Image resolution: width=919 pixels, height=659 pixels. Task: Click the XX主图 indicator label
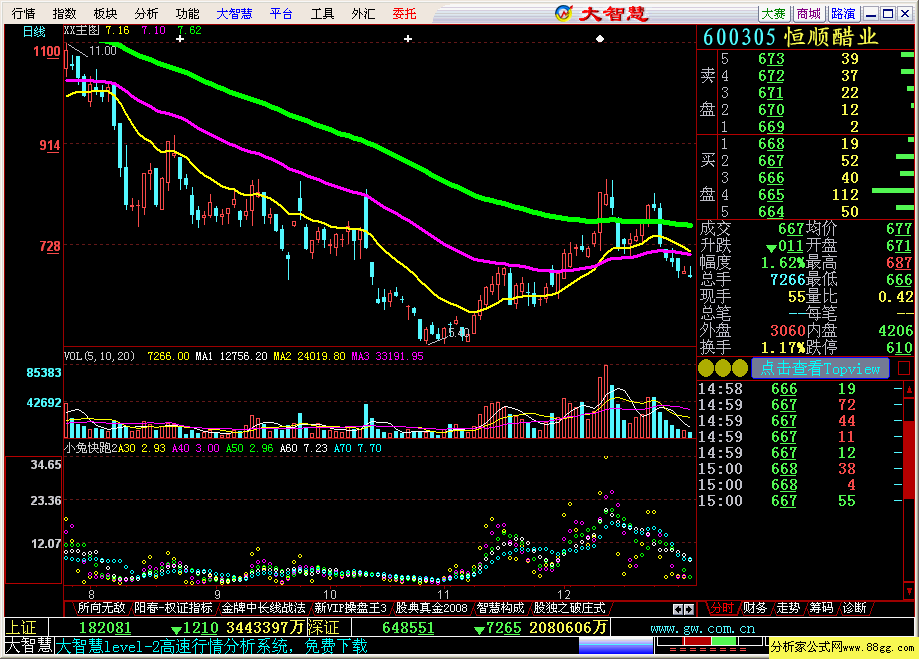[x=81, y=30]
